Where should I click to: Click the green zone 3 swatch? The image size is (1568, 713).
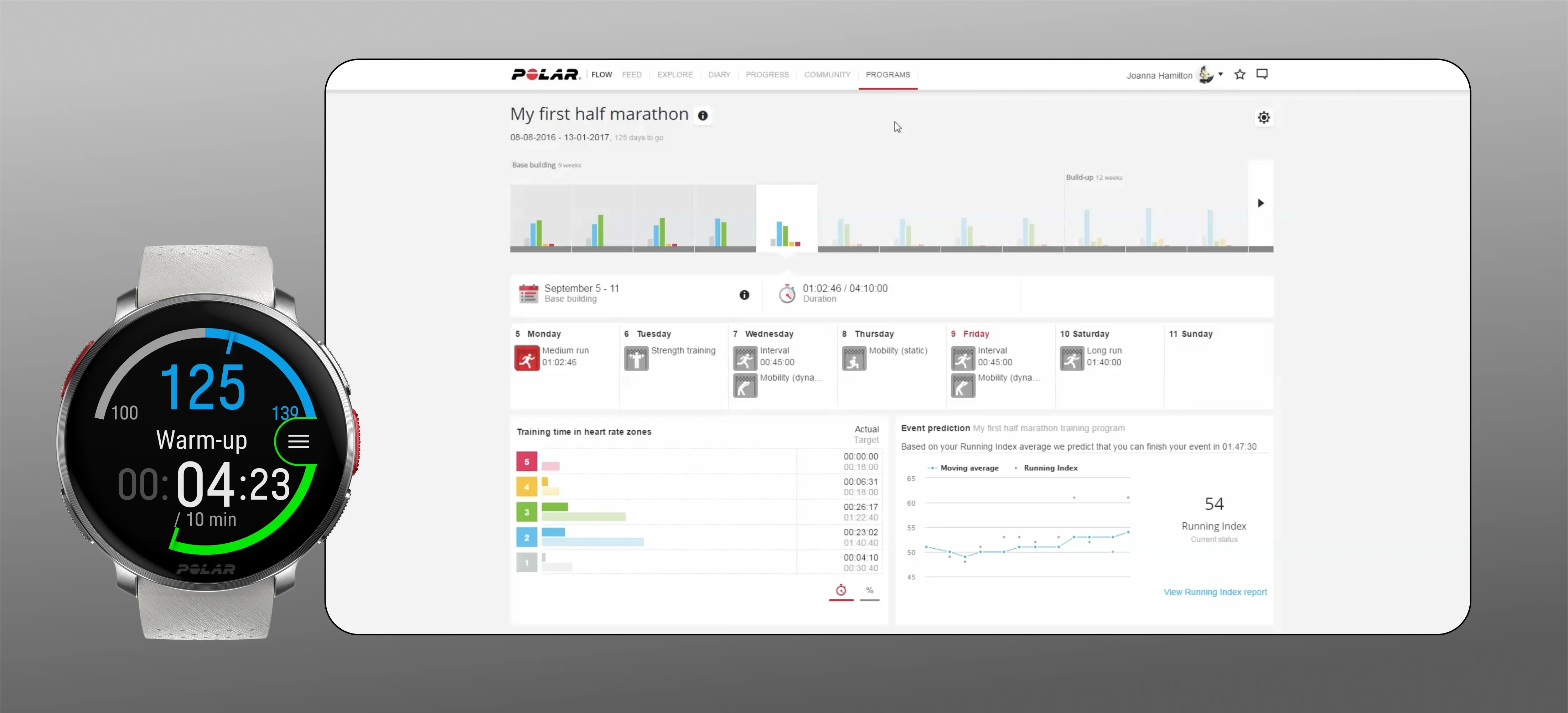(527, 512)
